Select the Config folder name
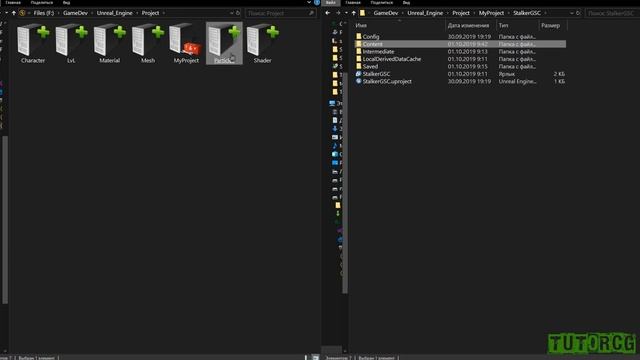 pyautogui.click(x=371, y=36)
